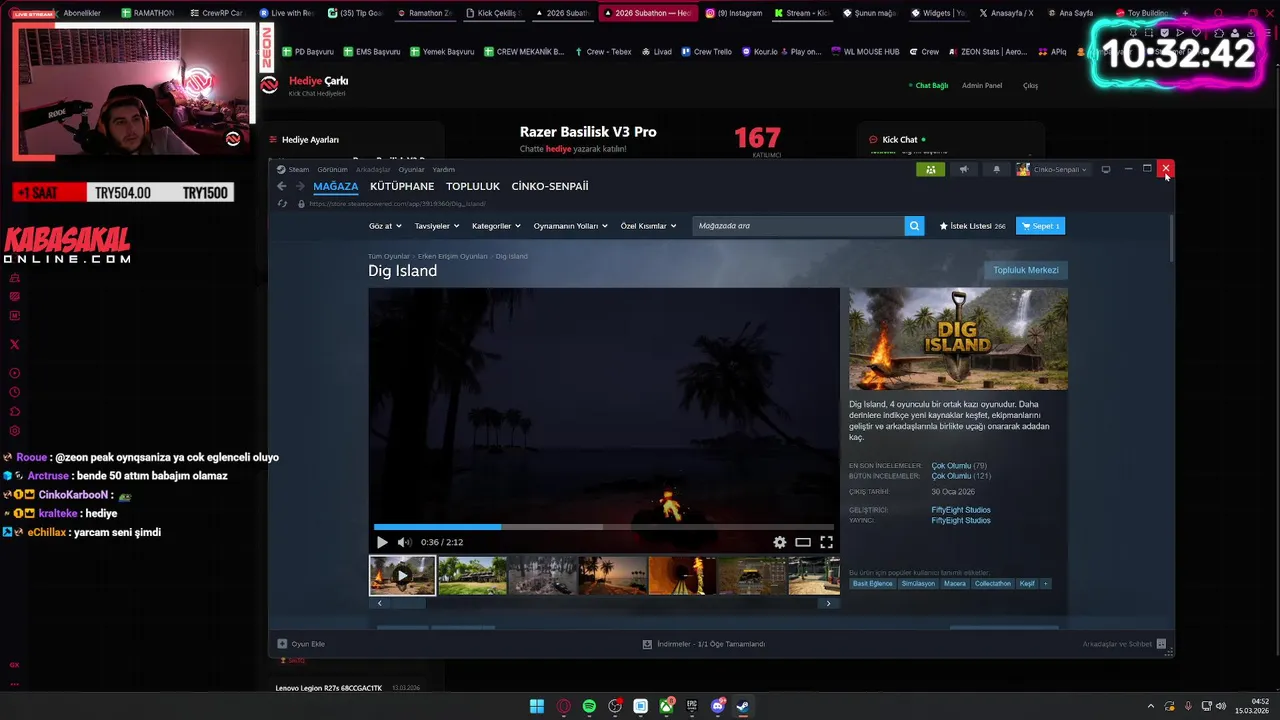
Task: Expand more tags plus button
Action: coord(1046,583)
